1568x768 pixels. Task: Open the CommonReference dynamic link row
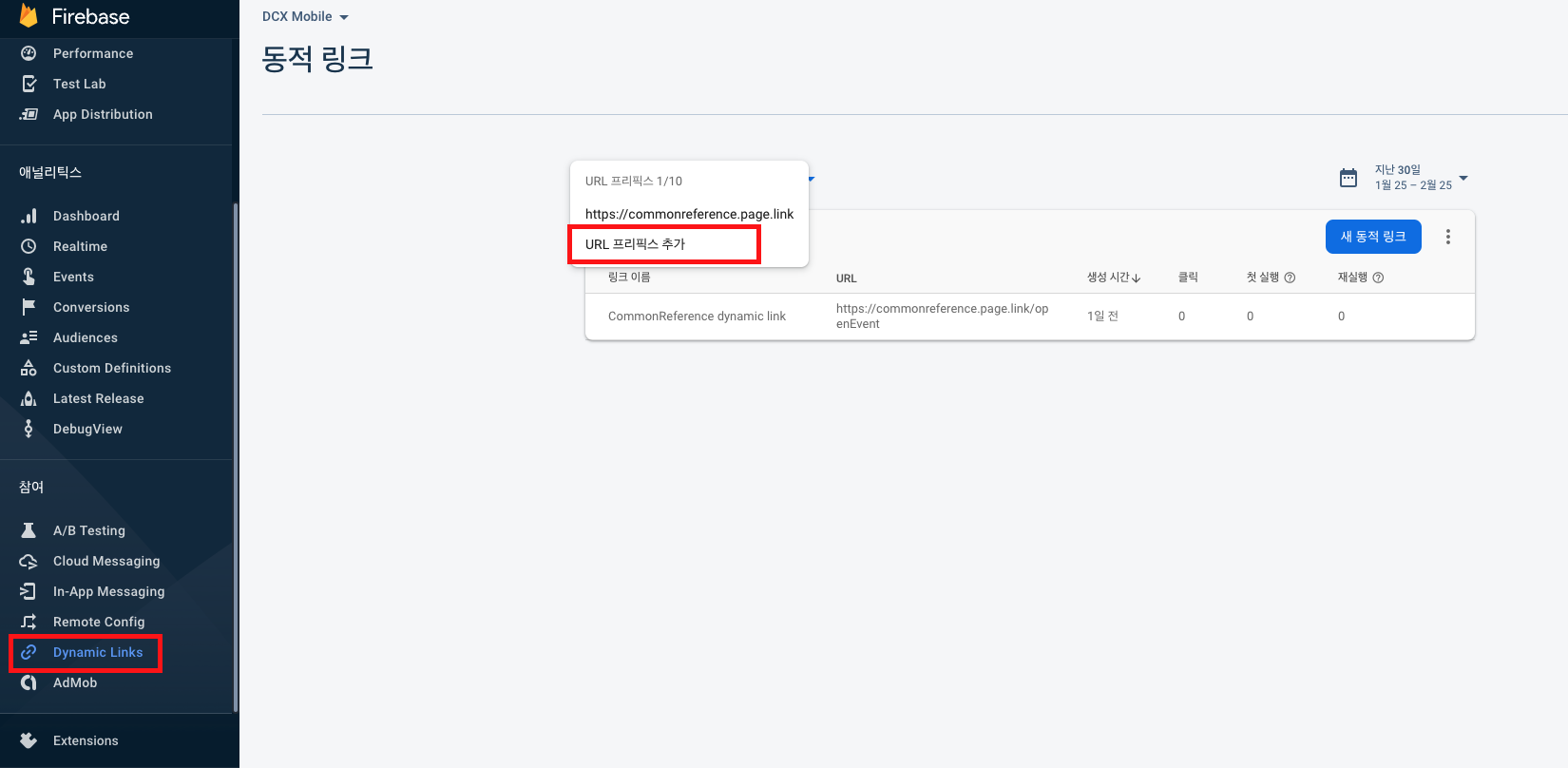[x=1030, y=317]
